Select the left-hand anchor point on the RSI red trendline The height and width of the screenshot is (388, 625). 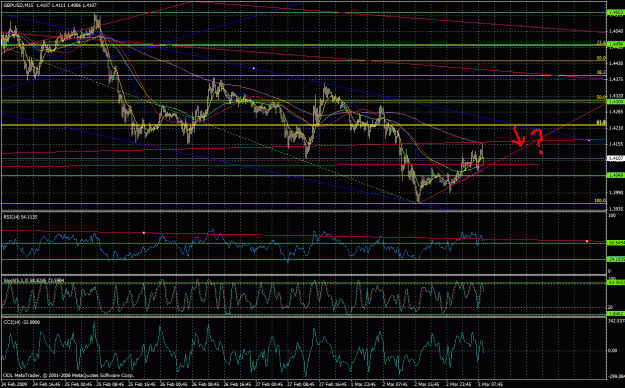[x=144, y=232]
